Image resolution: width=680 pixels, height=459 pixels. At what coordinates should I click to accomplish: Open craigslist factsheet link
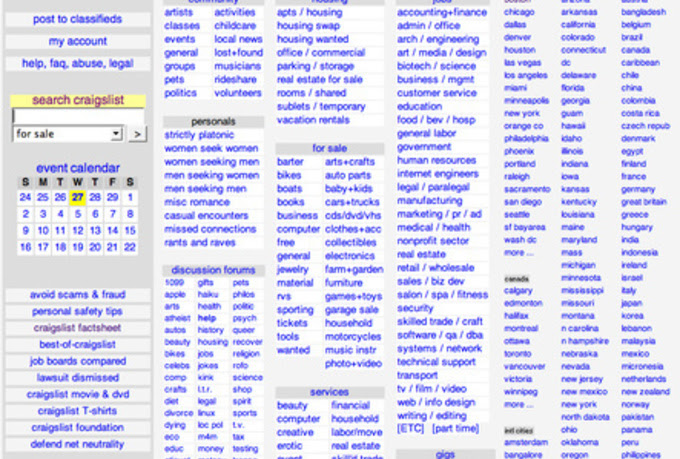pyautogui.click(x=78, y=328)
